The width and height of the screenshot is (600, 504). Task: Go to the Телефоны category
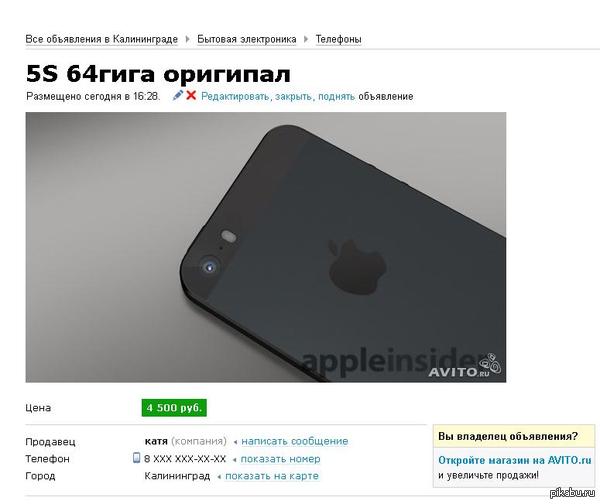pyautogui.click(x=338, y=39)
